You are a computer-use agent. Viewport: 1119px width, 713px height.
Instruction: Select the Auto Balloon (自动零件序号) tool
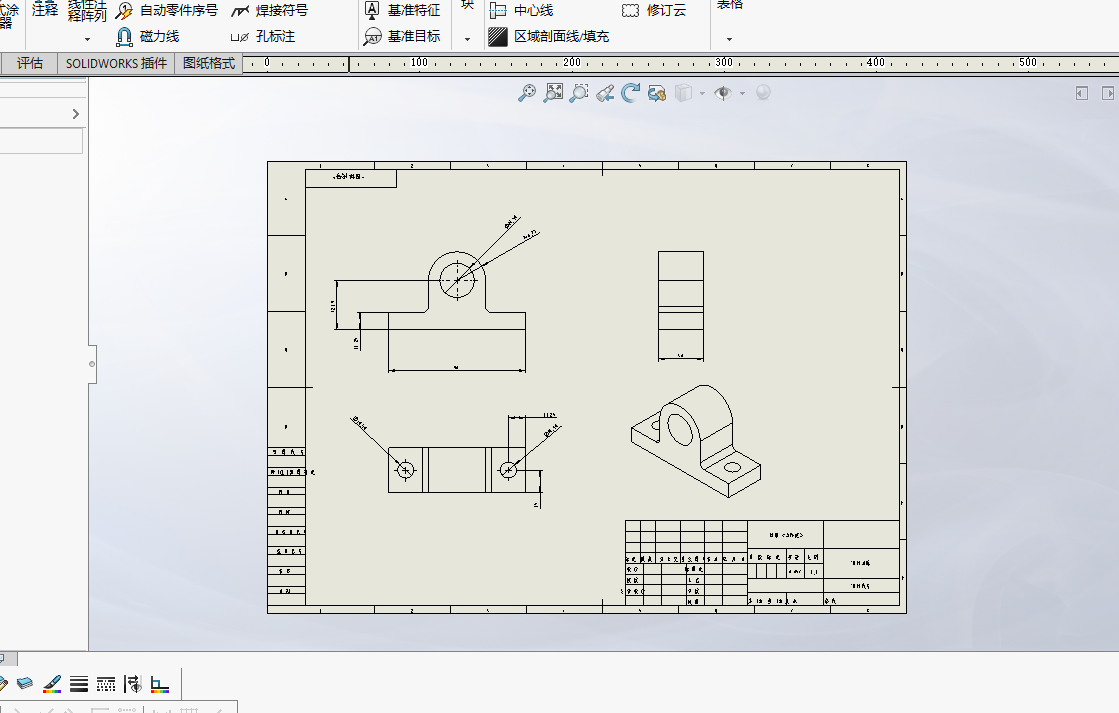tap(166, 11)
